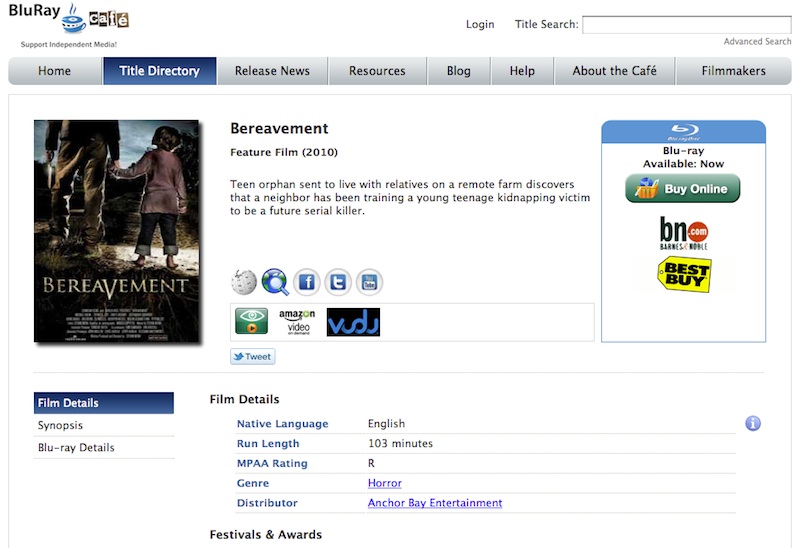
Task: Open the YouTube icon
Action: pyautogui.click(x=370, y=283)
